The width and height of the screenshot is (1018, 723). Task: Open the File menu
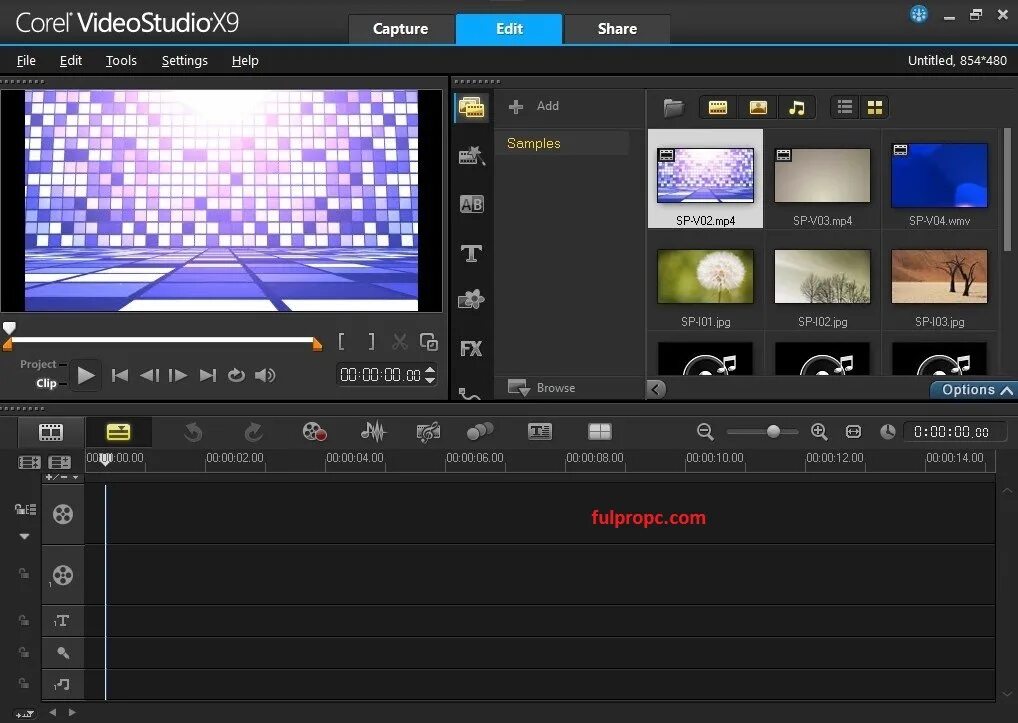[x=26, y=60]
